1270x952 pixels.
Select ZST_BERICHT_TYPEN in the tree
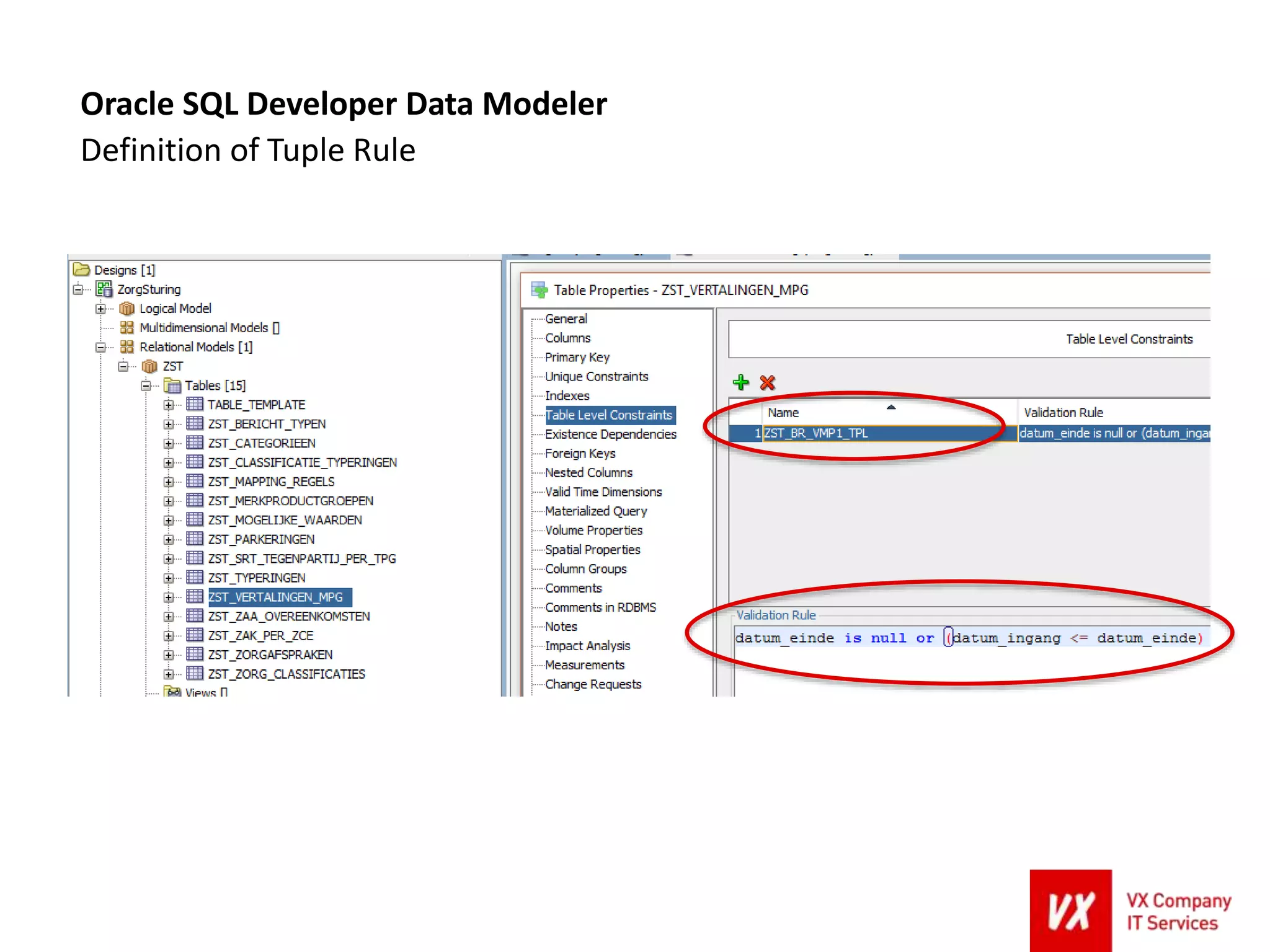click(267, 424)
